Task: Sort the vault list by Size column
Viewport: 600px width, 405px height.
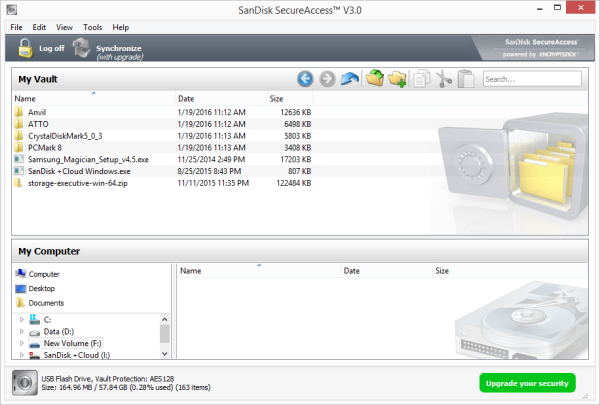Action: pyautogui.click(x=277, y=99)
